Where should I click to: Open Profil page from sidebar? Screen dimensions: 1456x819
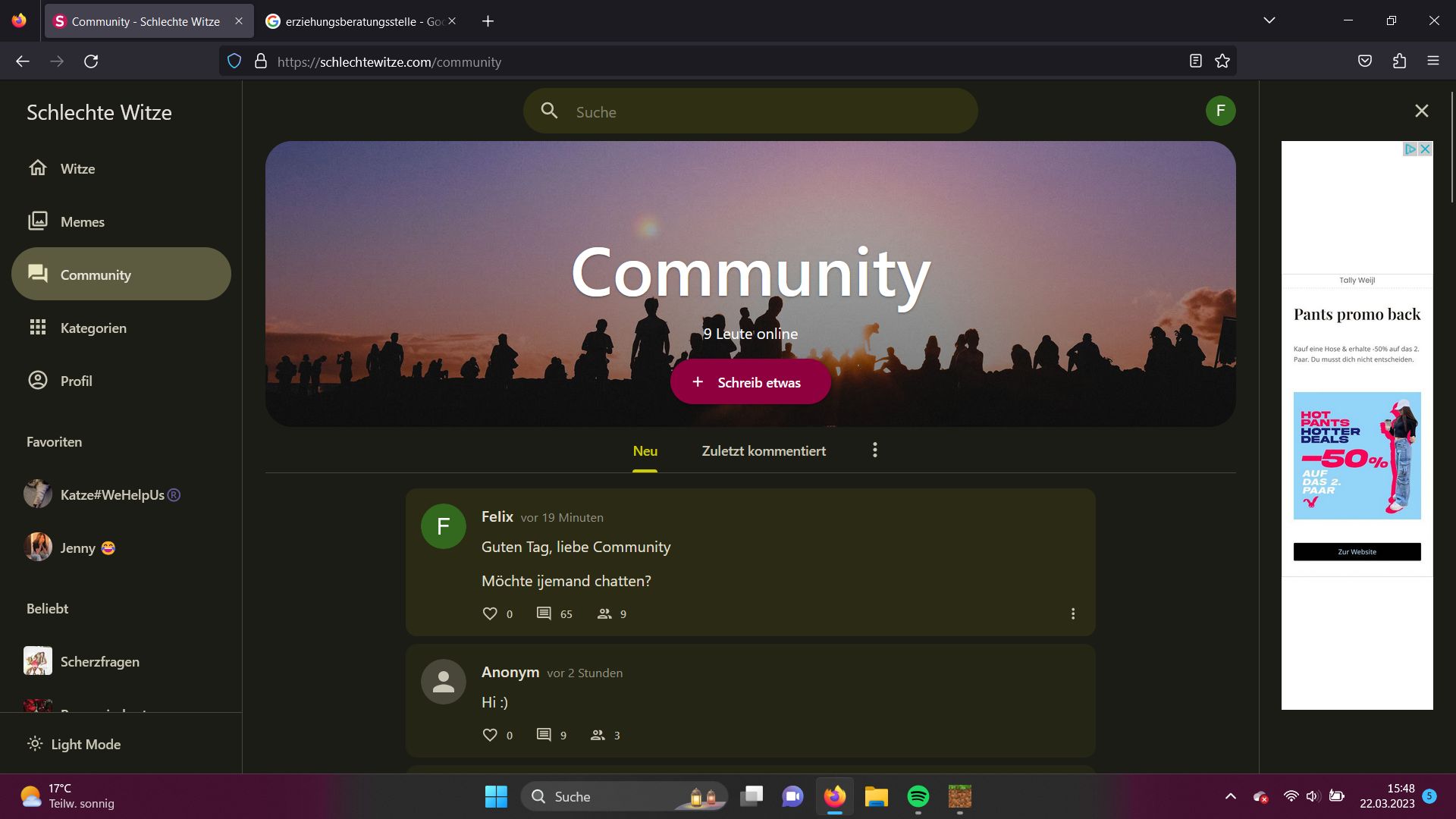coord(76,381)
